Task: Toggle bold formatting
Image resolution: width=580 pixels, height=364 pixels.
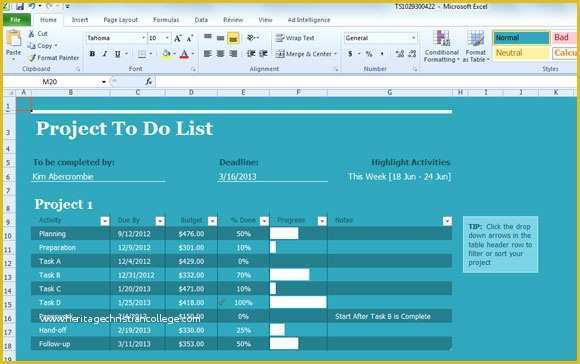Action: pyautogui.click(x=92, y=54)
